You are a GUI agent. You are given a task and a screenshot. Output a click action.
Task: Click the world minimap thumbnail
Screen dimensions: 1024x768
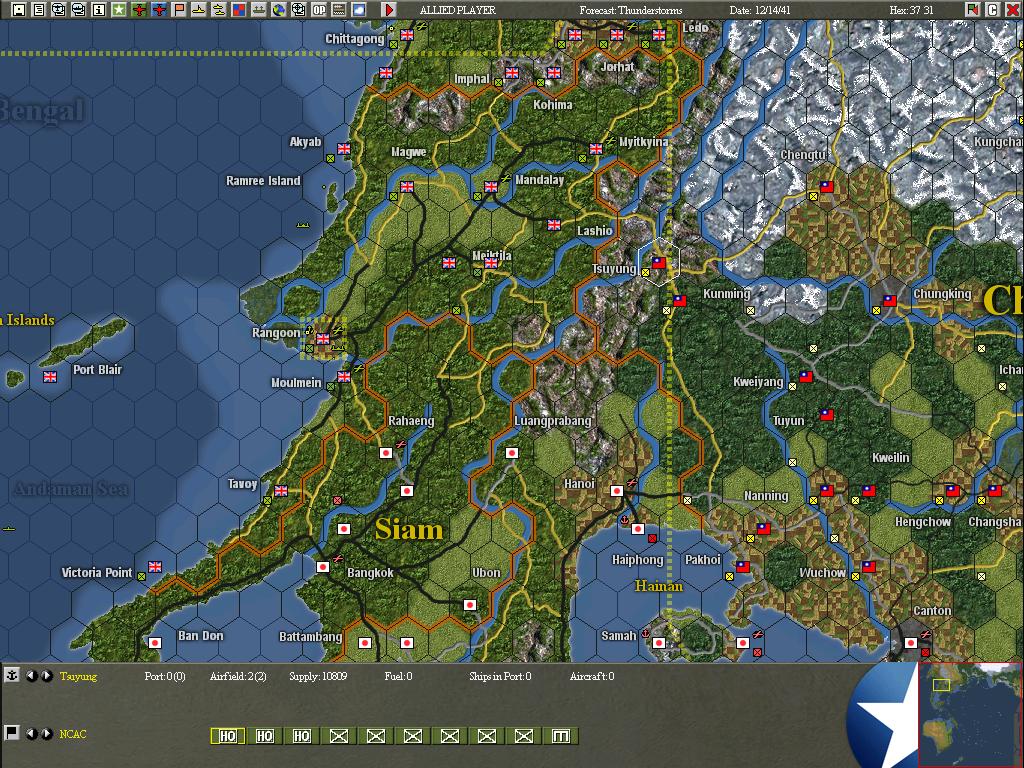point(970,714)
